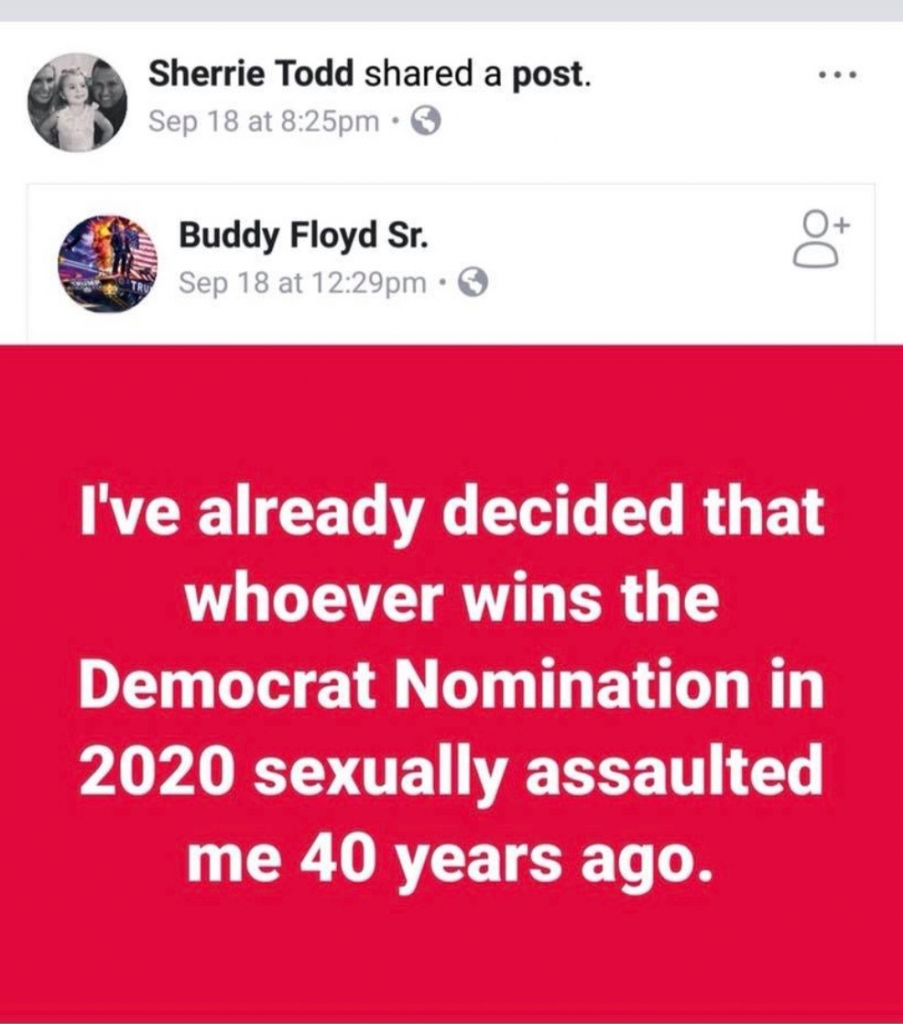
Task: Open Buddy Floyd Sr.'s profile picture
Action: pos(108,263)
